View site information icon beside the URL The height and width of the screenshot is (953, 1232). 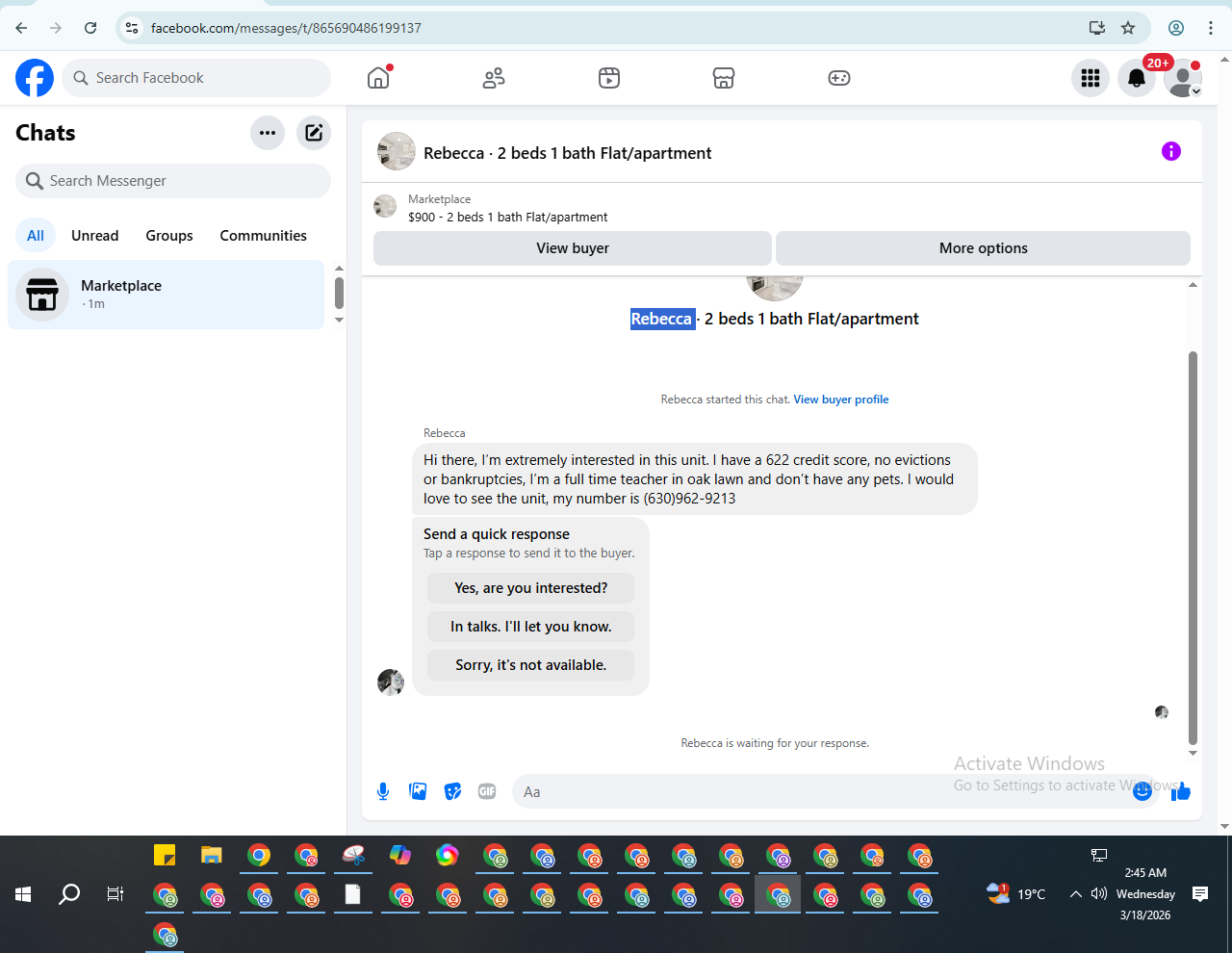[133, 28]
